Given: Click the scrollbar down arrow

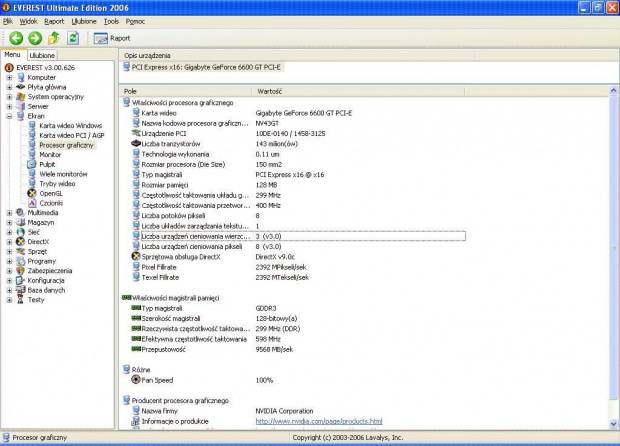Looking at the screenshot, I should pos(614,424).
